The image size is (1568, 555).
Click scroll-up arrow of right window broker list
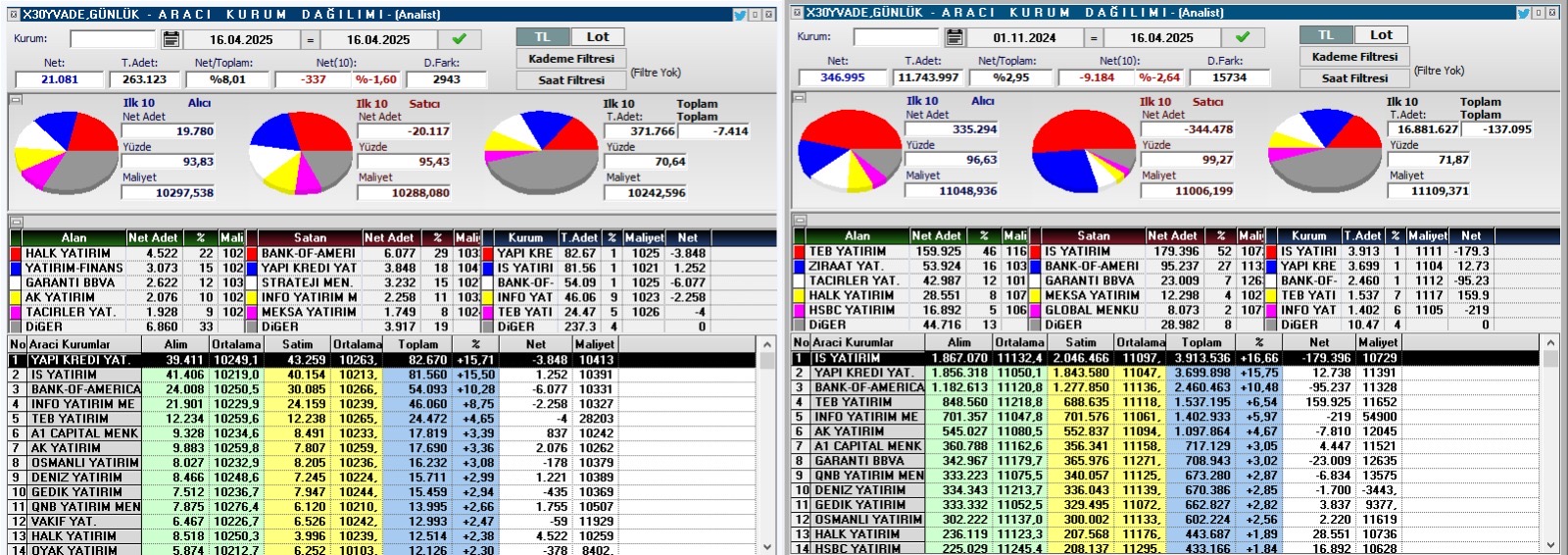point(1549,343)
